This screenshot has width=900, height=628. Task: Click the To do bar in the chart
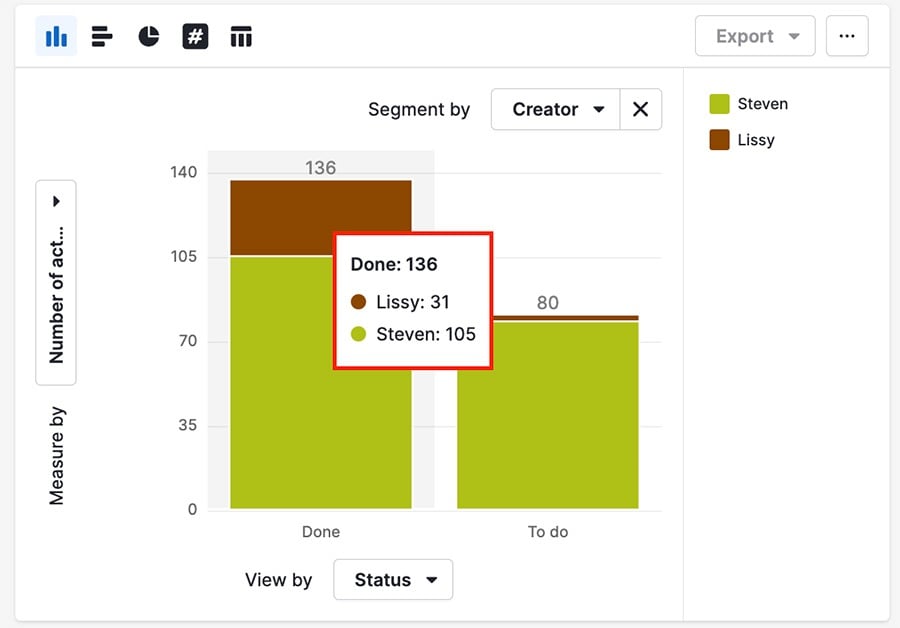[547, 420]
